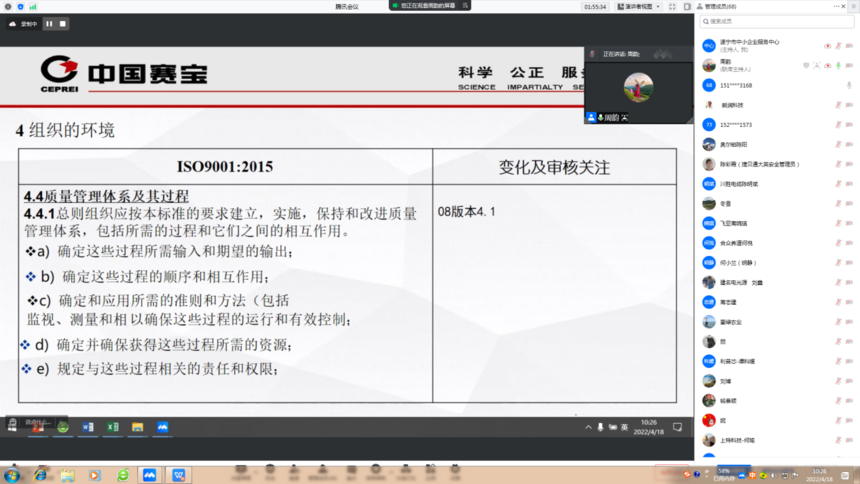Expand shared screen system tray chevron
The image size is (860, 484).
pos(588,427)
